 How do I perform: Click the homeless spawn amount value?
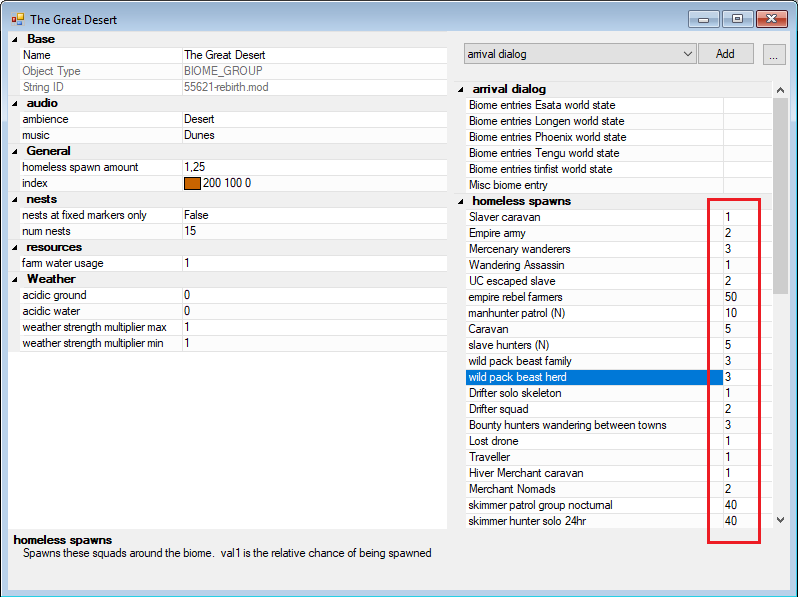[315, 167]
